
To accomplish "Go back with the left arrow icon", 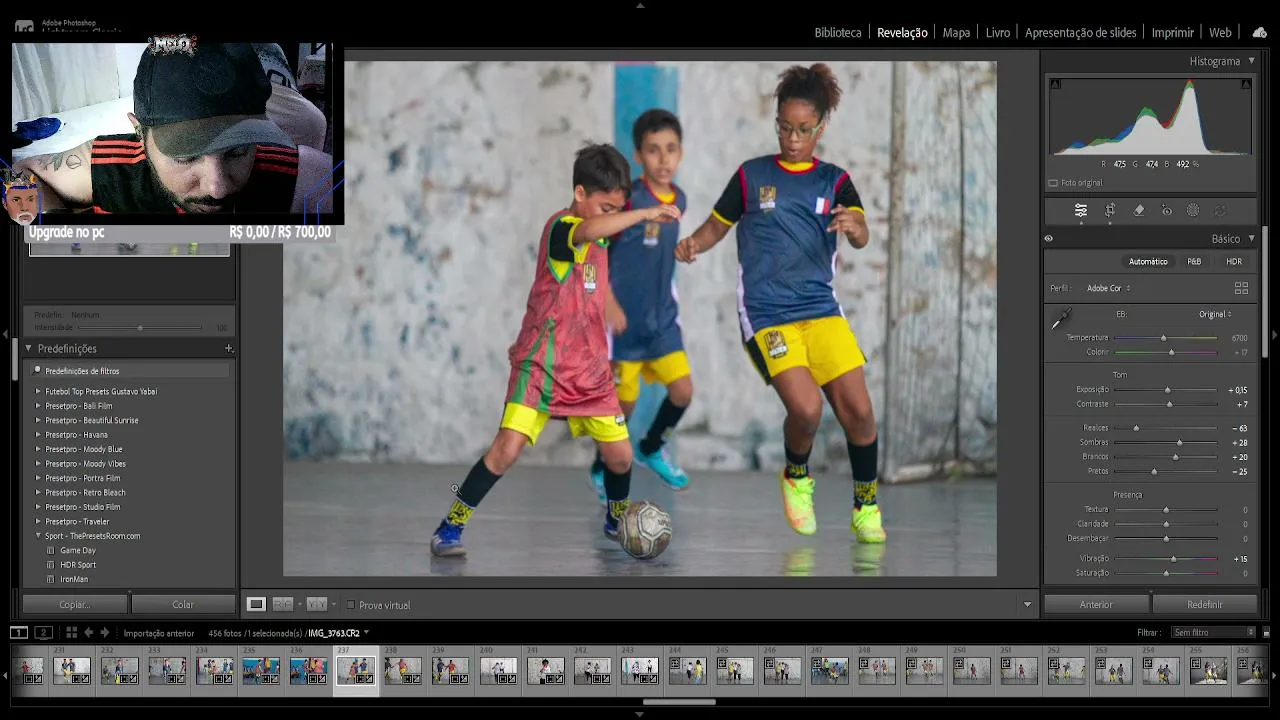I will [x=88, y=632].
